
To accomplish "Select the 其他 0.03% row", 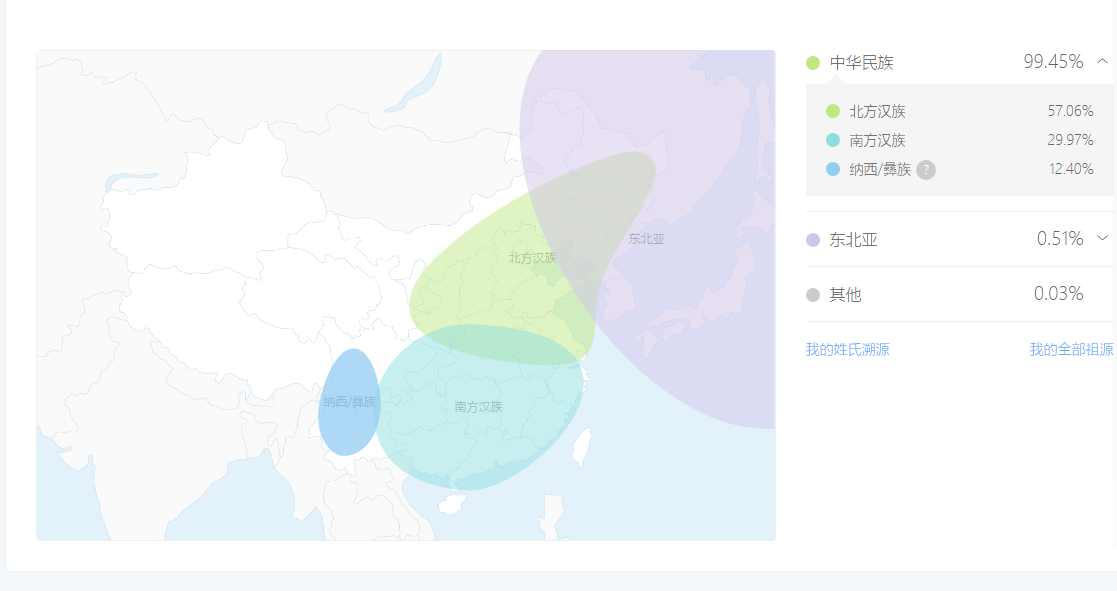I will point(960,294).
